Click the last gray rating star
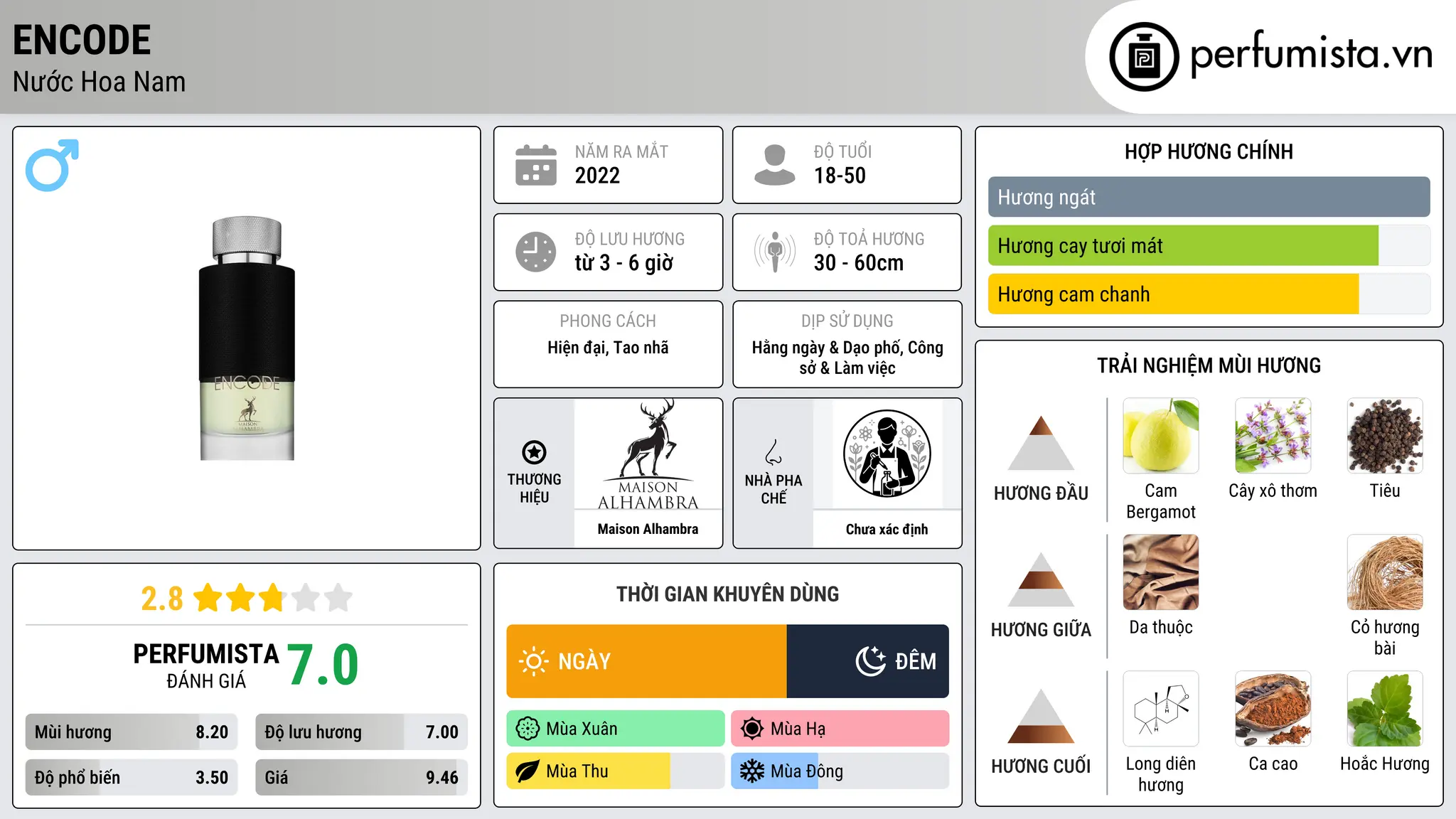The height and width of the screenshot is (819, 1456). pos(338,598)
